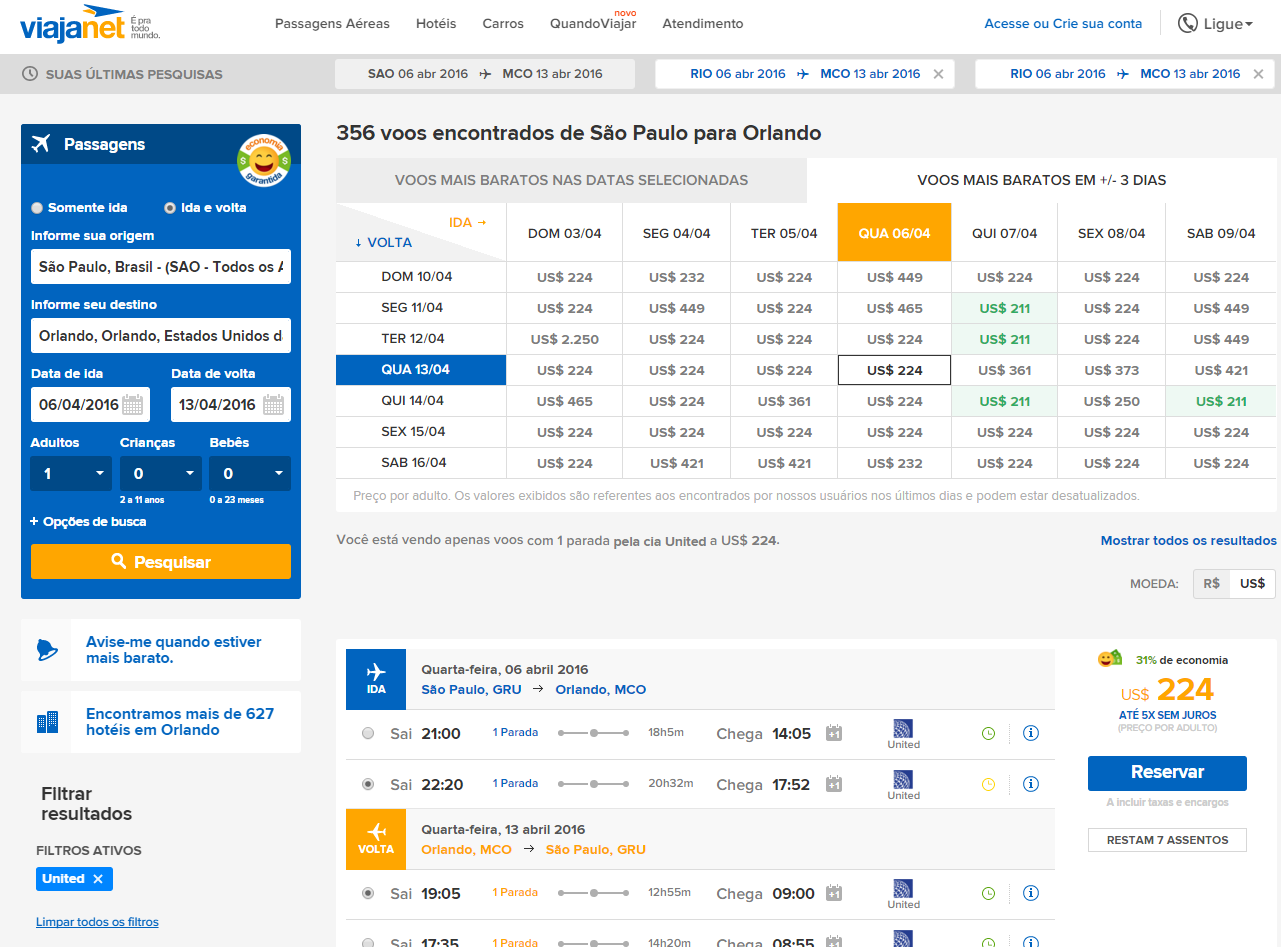This screenshot has width=1281, height=947.
Task: Click the IDA airplane icon block
Action: (376, 679)
